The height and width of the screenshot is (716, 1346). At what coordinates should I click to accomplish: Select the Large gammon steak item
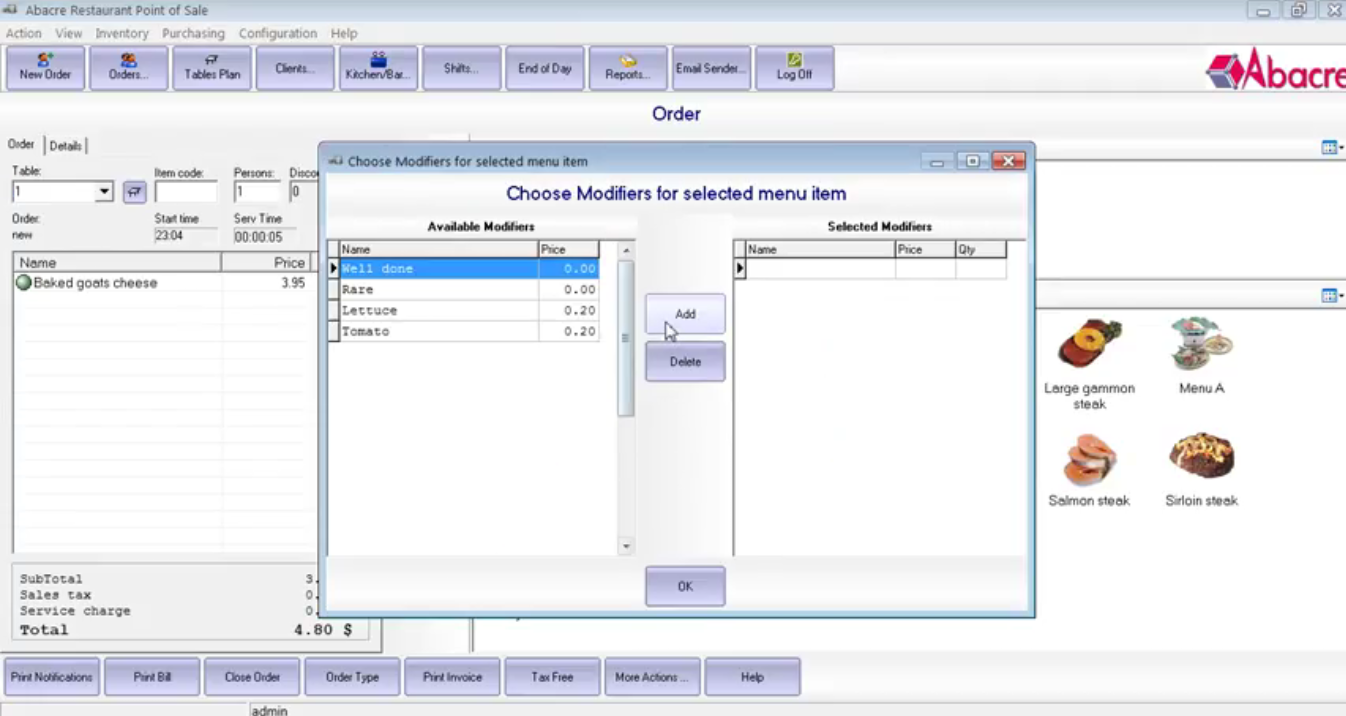[x=1089, y=365]
